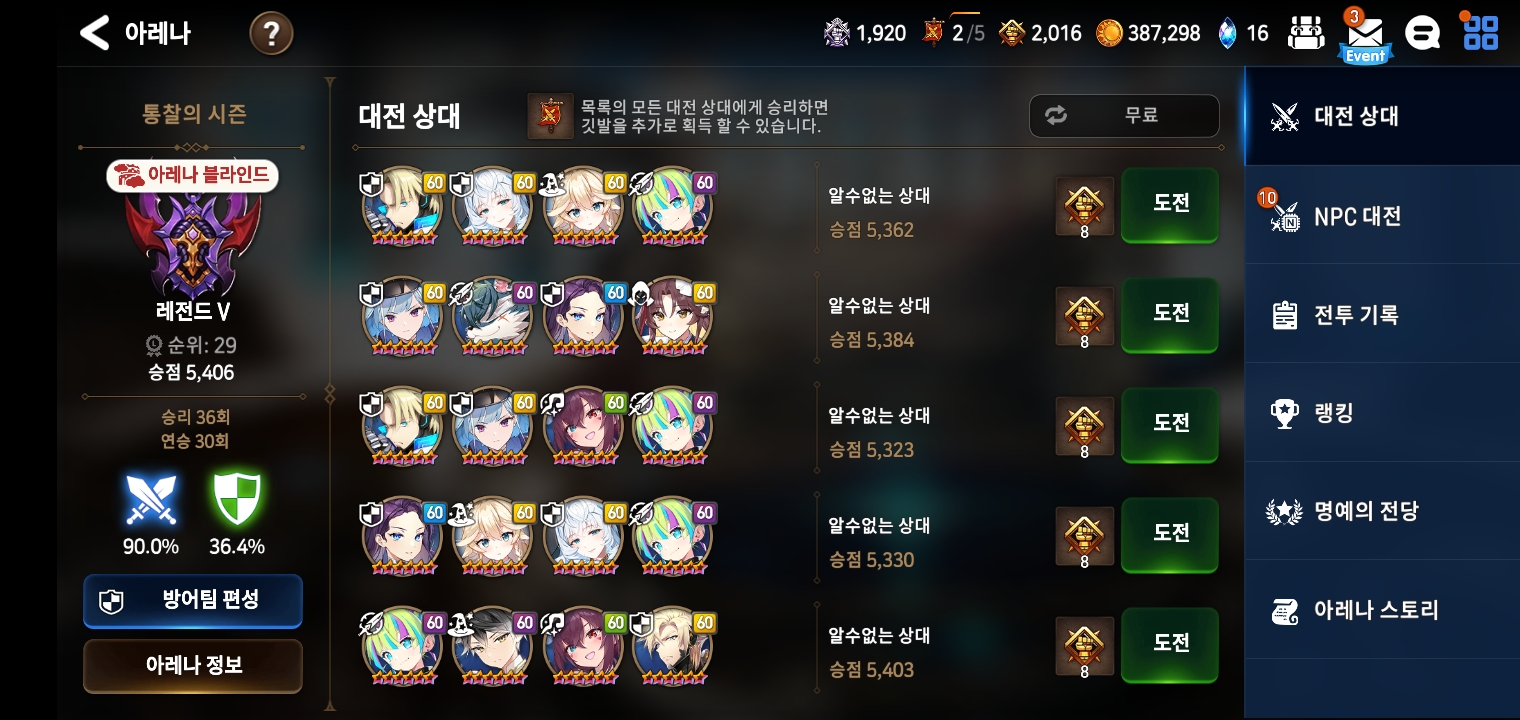The image size is (1520, 720).
Task: Challenge the opponent with 승점 5,403
Action: (1170, 644)
